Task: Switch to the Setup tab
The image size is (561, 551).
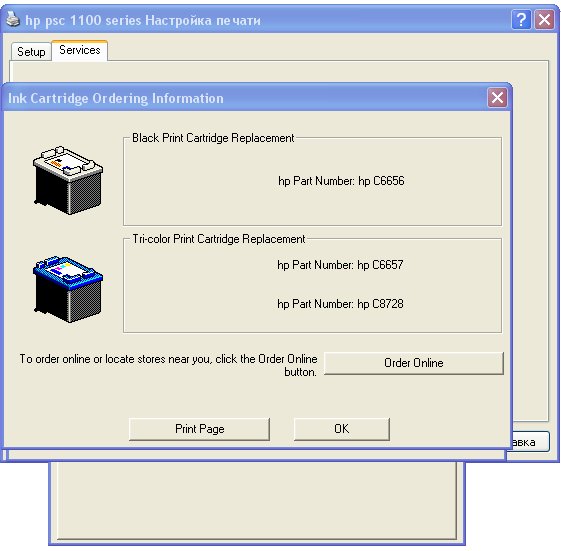Action: [x=31, y=52]
